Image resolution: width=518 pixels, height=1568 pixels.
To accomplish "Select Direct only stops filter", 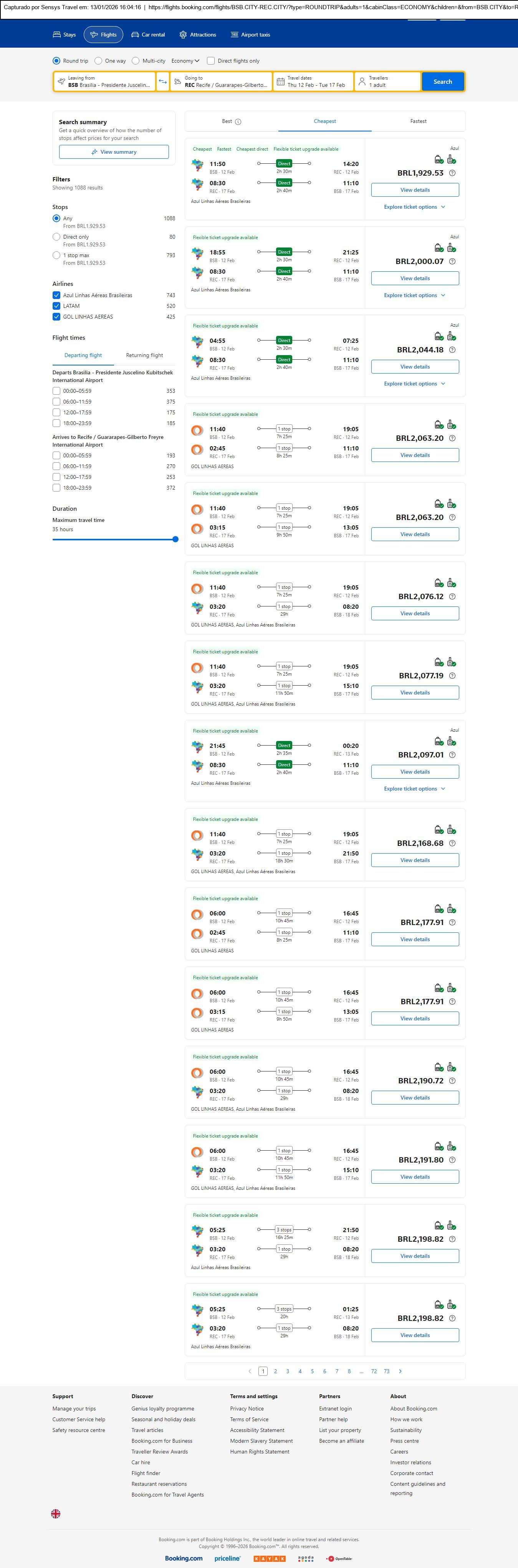I will point(56,237).
